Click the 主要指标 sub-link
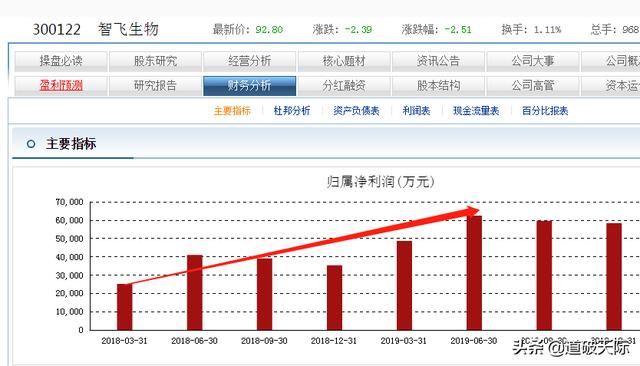The height and width of the screenshot is (366, 640). 232,111
